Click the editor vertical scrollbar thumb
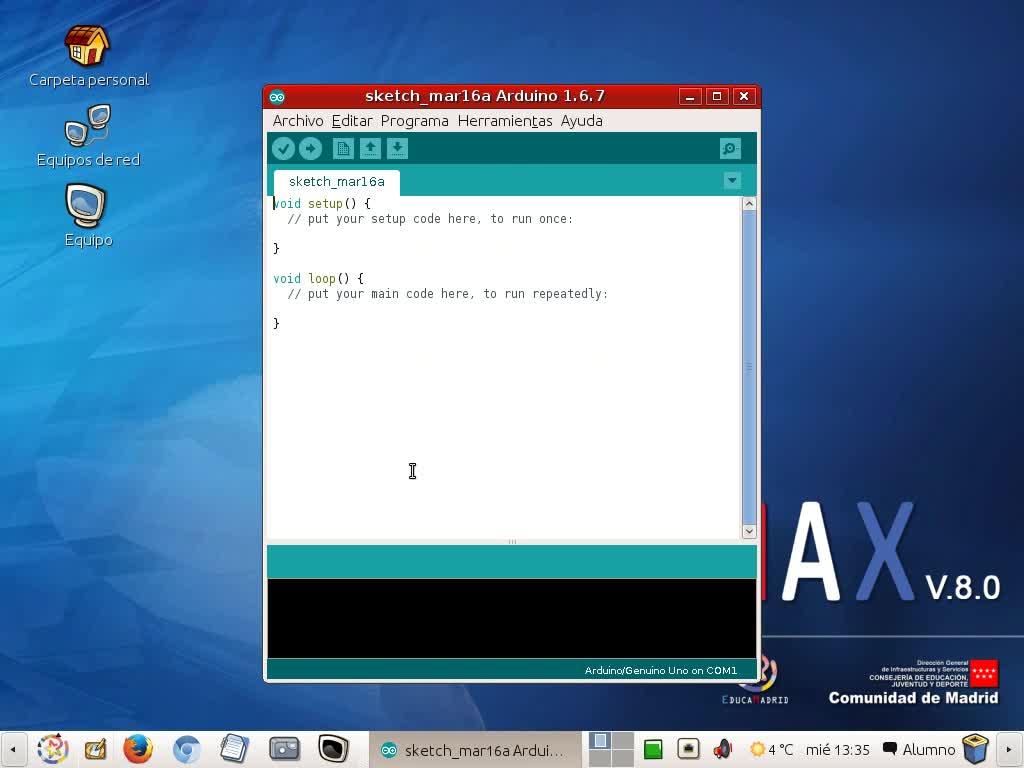 [x=749, y=367]
